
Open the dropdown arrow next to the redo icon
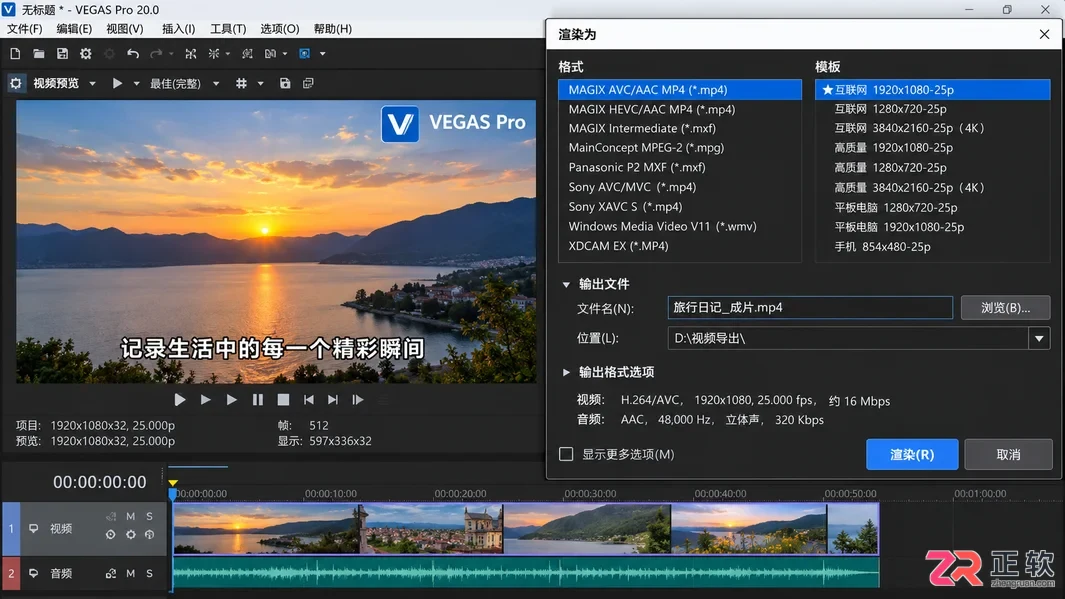click(x=171, y=54)
